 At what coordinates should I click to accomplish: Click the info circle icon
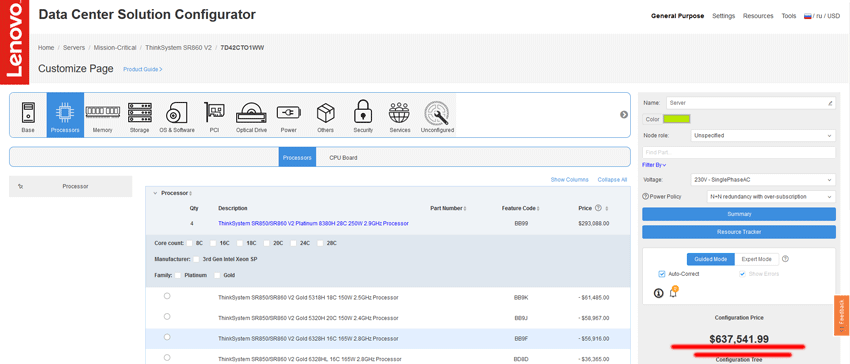(659, 293)
